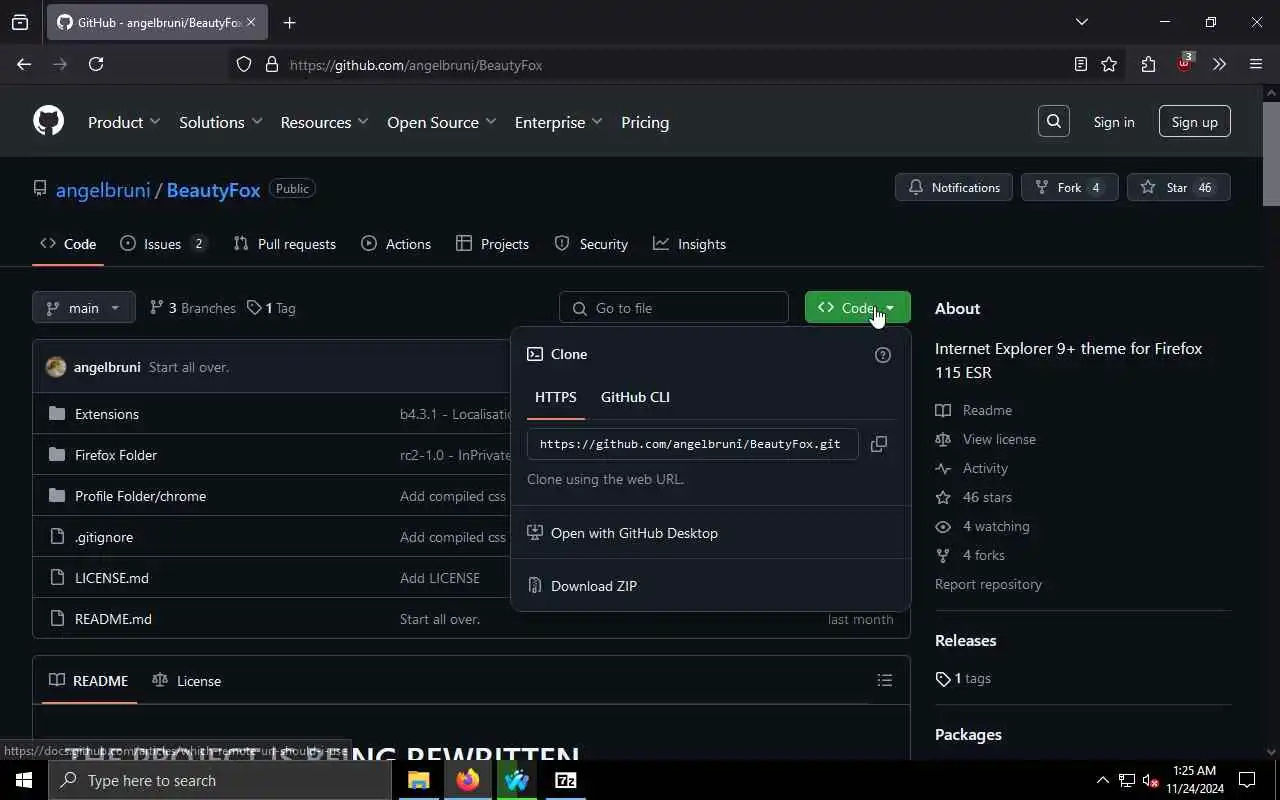Click the Sign up button
The width and height of the screenshot is (1280, 800).
(1194, 122)
